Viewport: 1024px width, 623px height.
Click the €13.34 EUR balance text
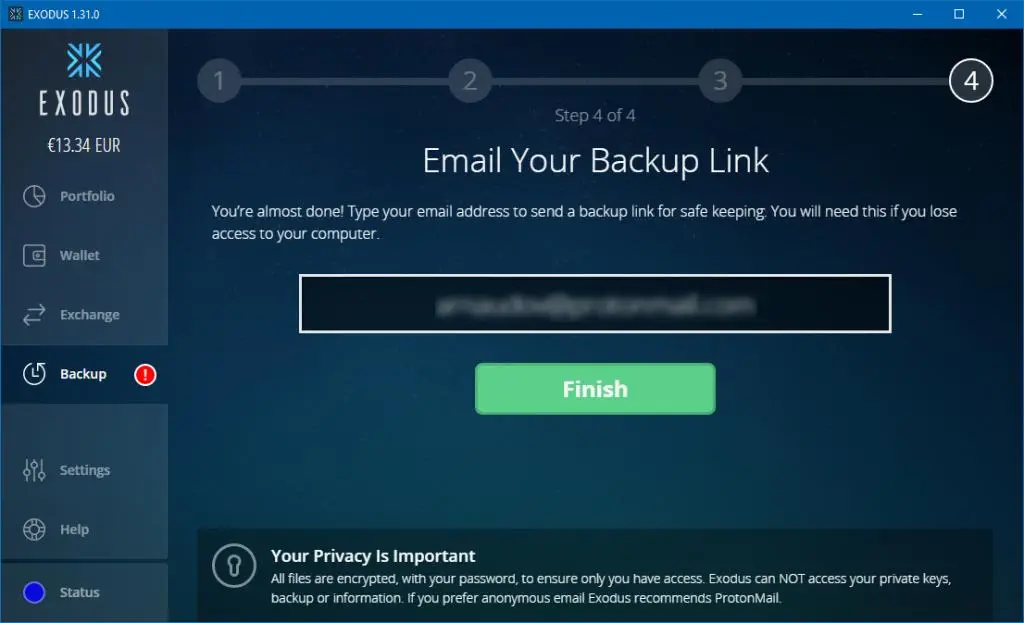[x=84, y=145]
